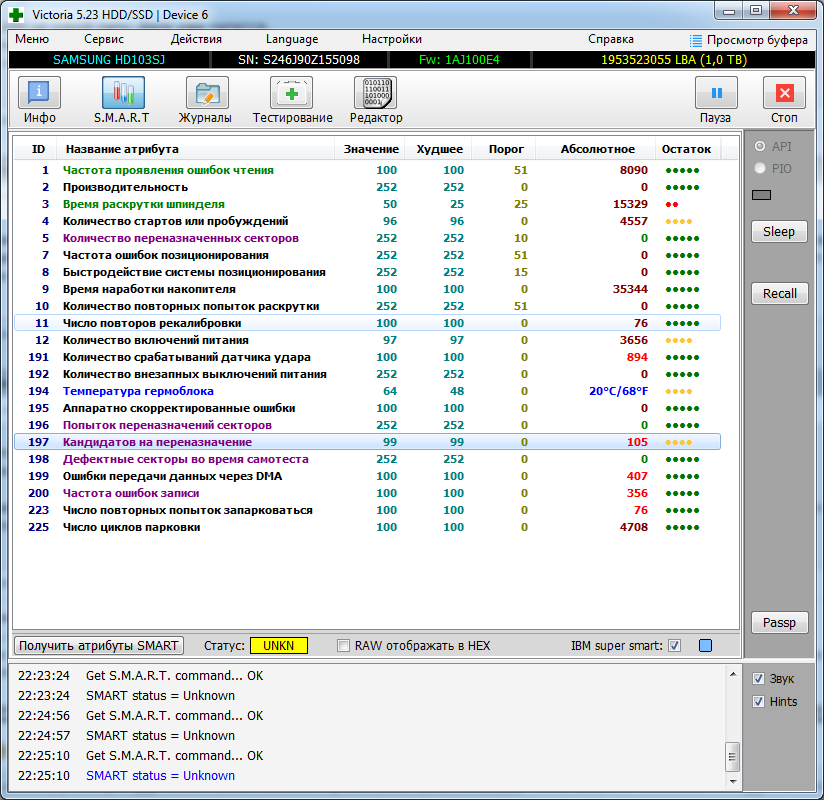Enable RAW отображать в HEX checkbox
The height and width of the screenshot is (800, 824).
[344, 646]
